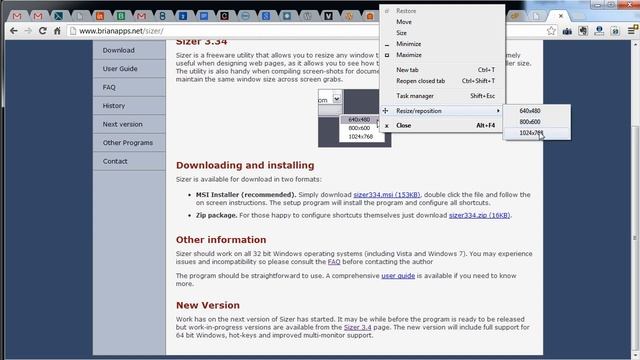Follow the FAQ link in Other information
This screenshot has height=360, width=640.
pos(334,262)
